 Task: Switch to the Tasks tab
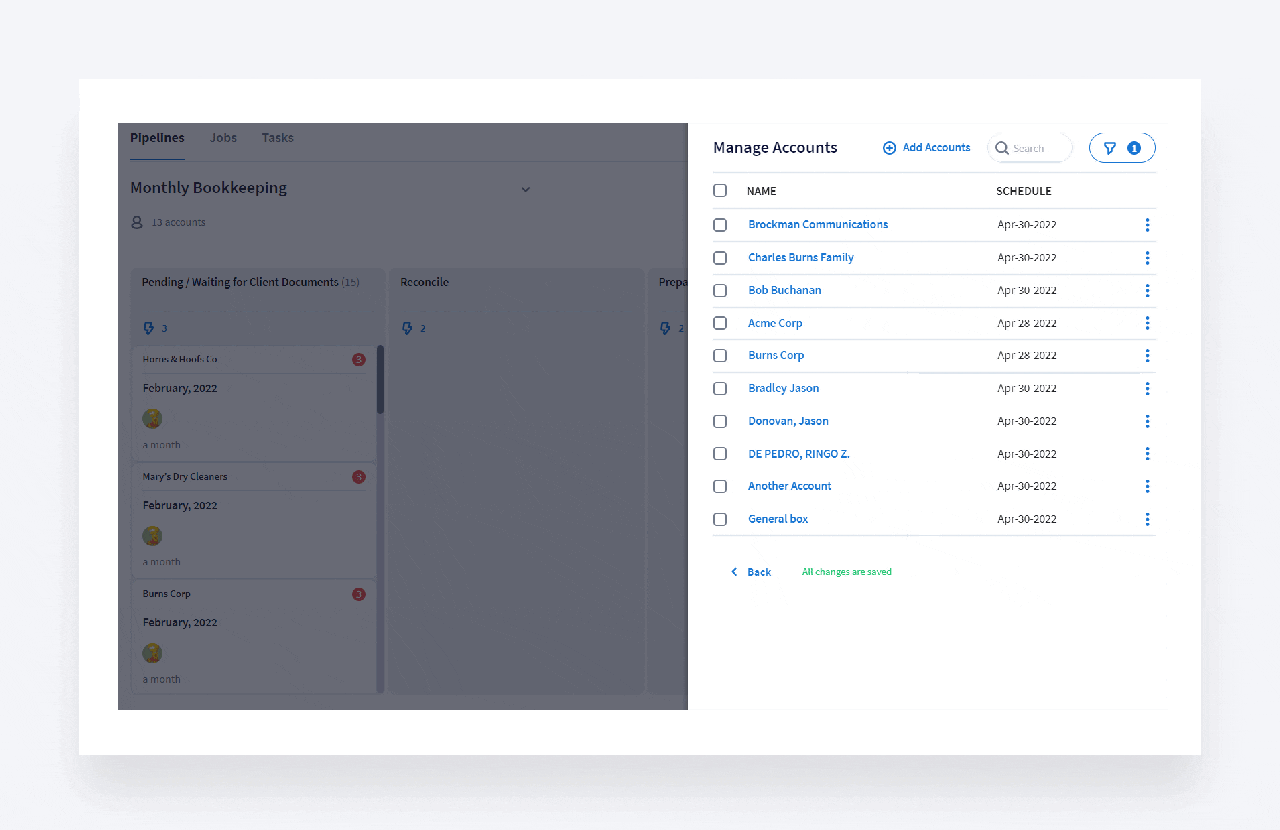(x=277, y=138)
